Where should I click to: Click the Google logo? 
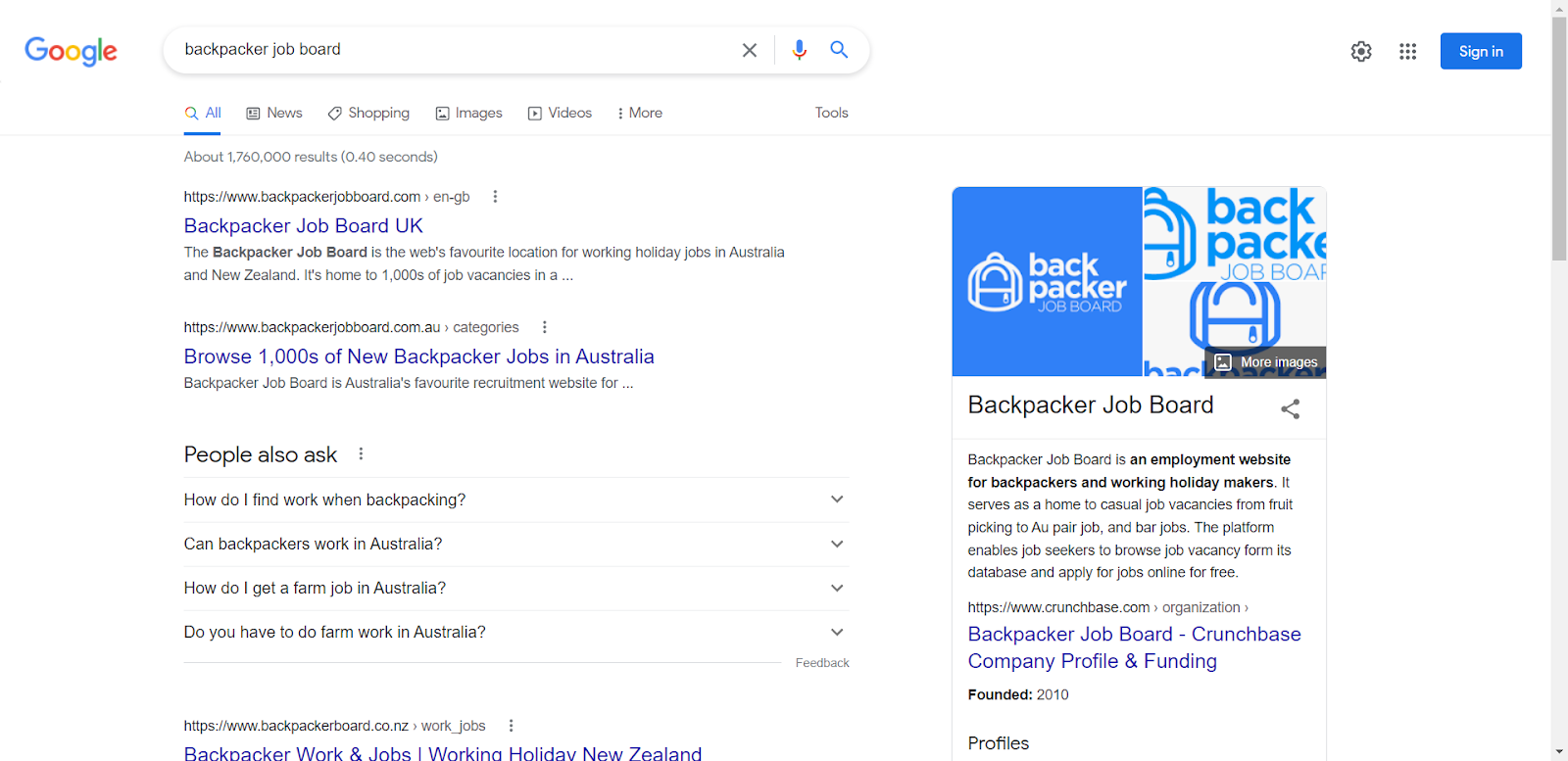[71, 50]
